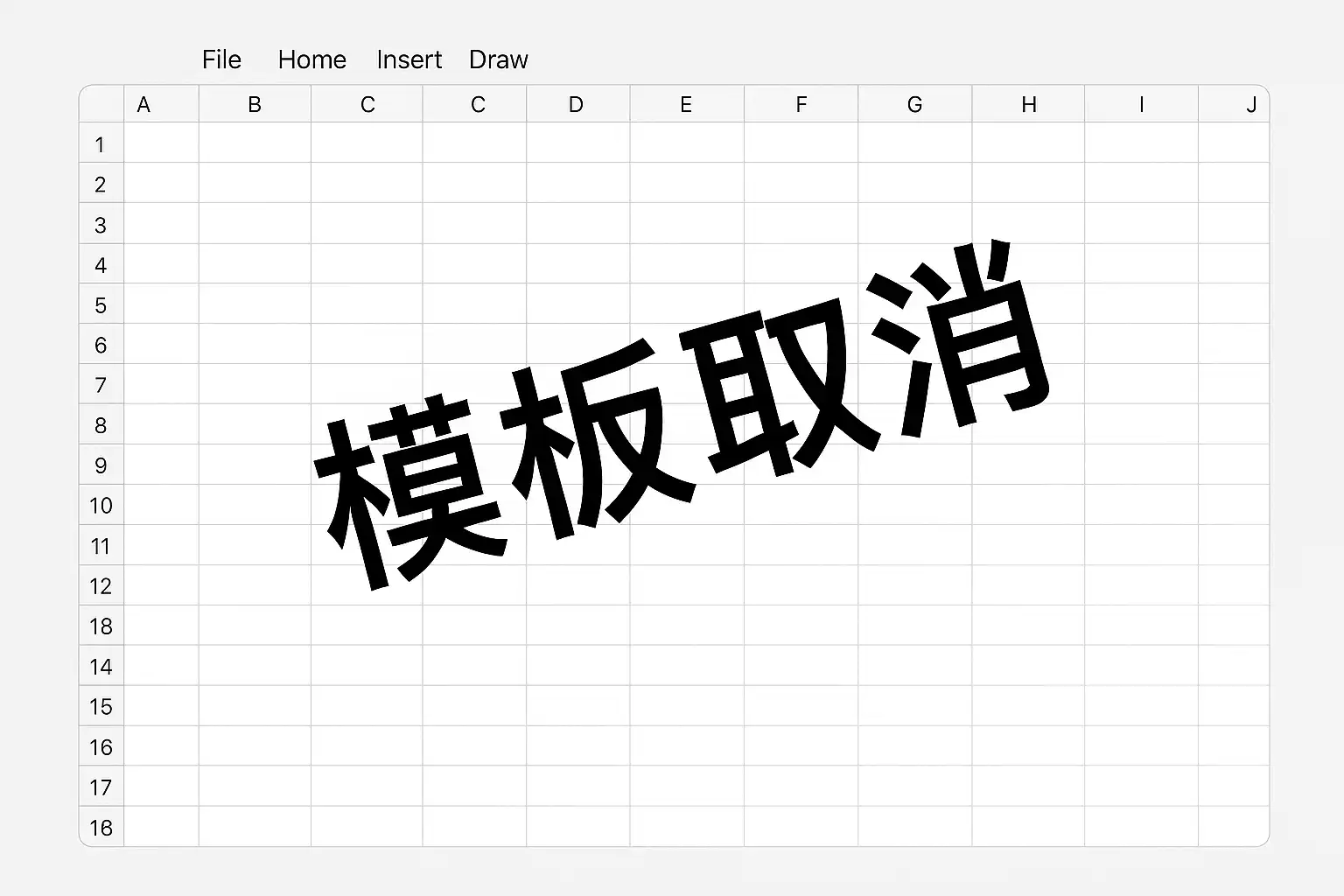Select the Draw tab
This screenshot has height=896, width=1344.
499,59
